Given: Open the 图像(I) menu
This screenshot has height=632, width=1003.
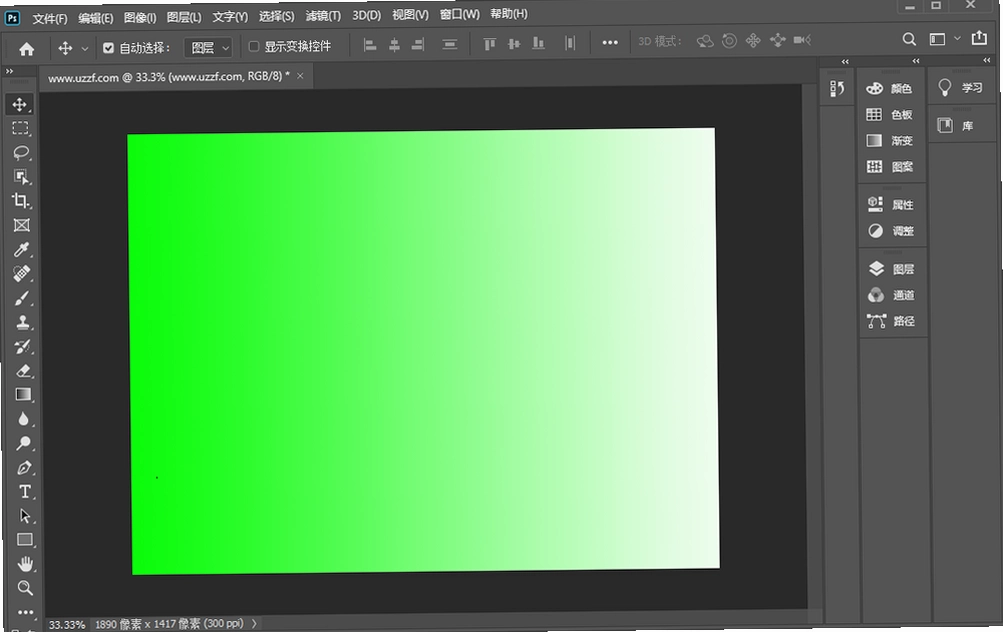Looking at the screenshot, I should 139,17.
